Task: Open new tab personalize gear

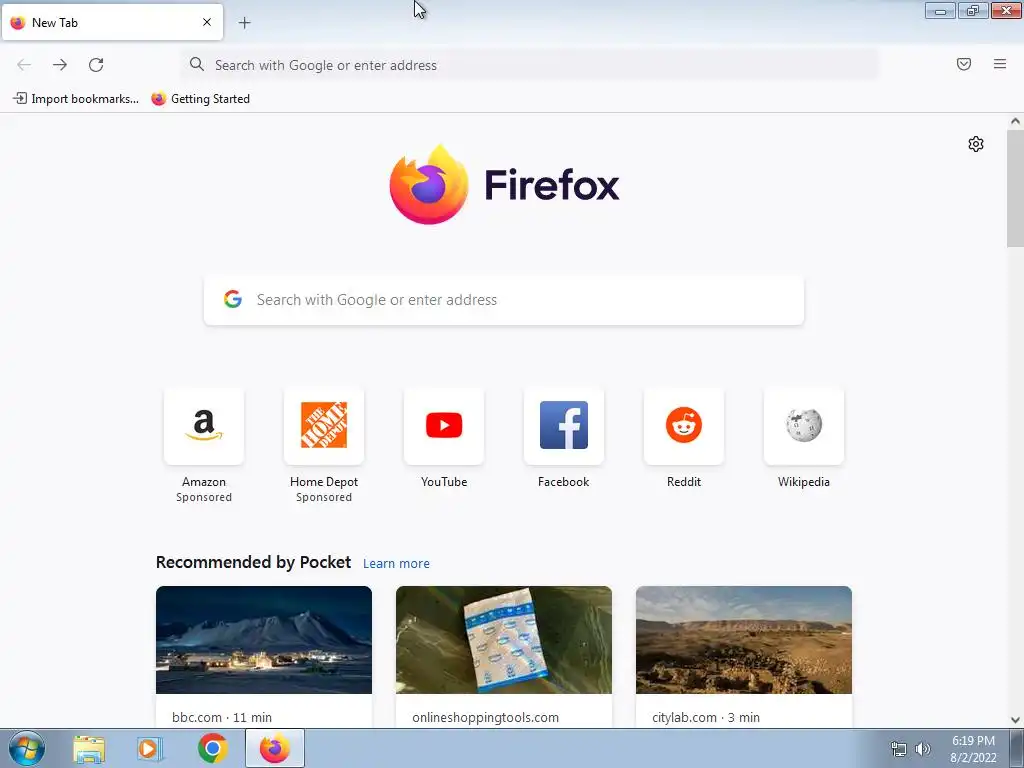Action: 976,144
